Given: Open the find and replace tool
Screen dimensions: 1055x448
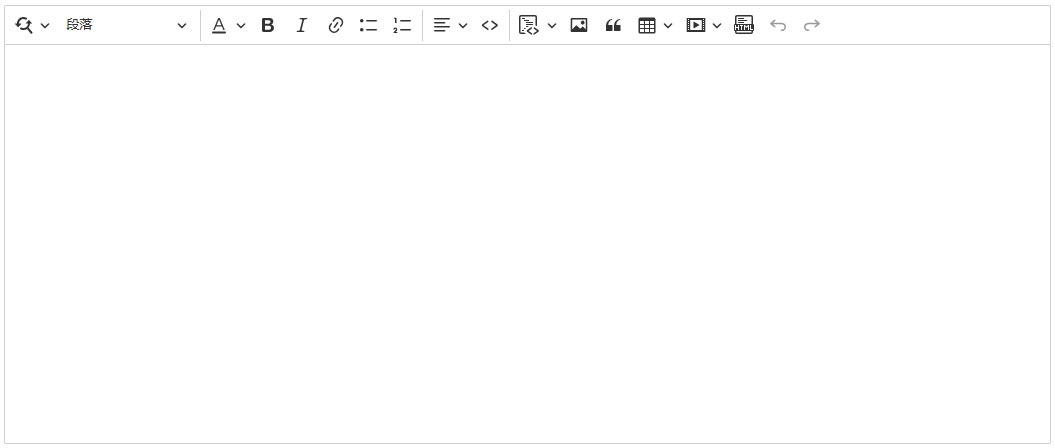Looking at the screenshot, I should click(x=24, y=26).
